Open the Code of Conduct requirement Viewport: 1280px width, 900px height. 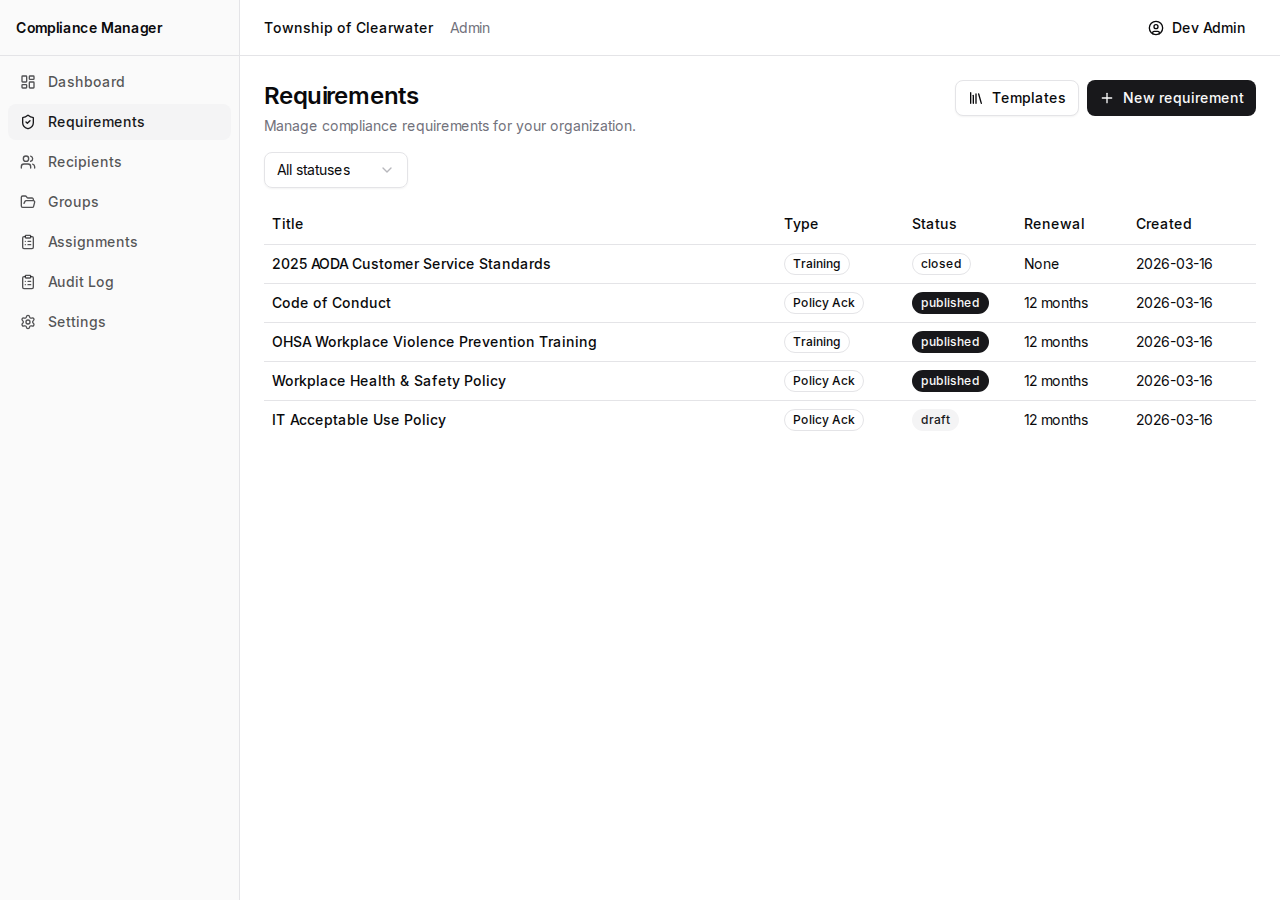pos(331,303)
